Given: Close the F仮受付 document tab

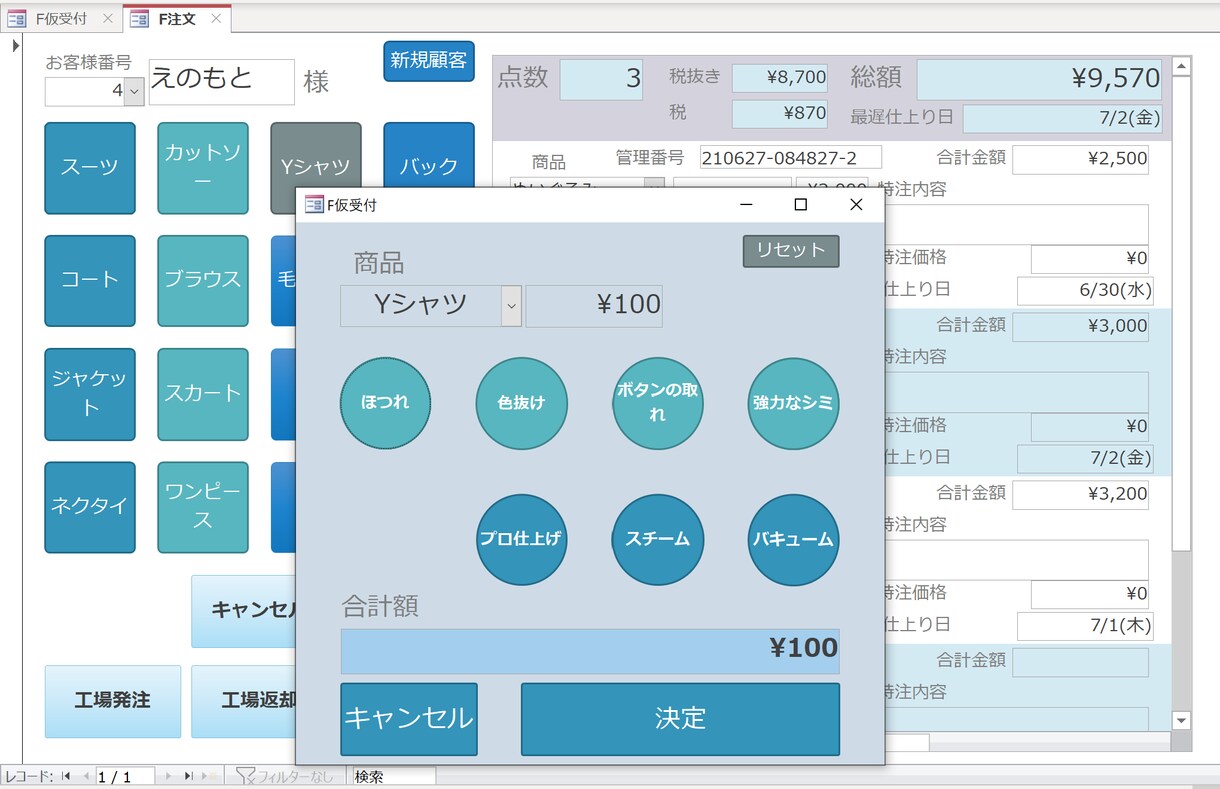Looking at the screenshot, I should [x=107, y=18].
